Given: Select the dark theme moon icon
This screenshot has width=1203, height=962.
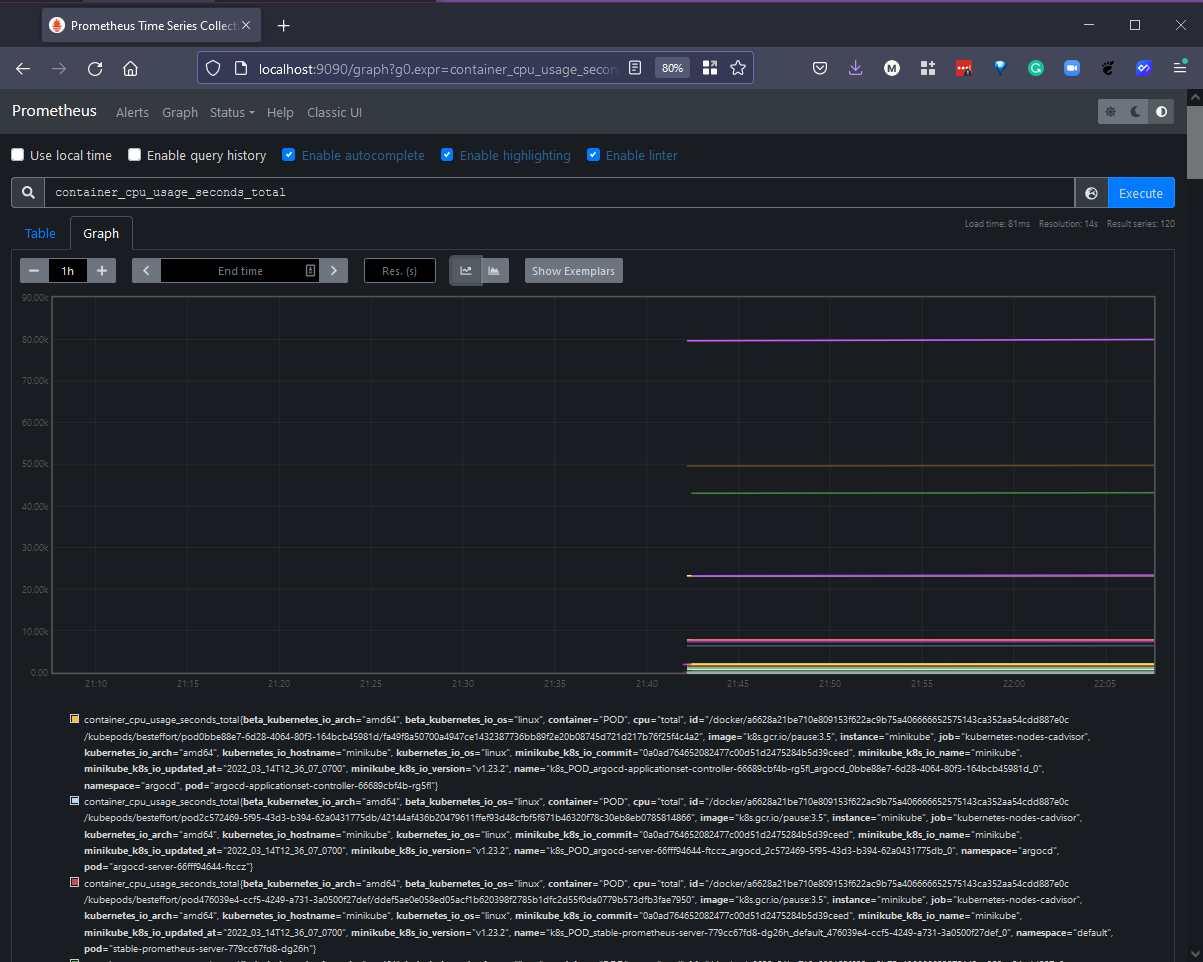Looking at the screenshot, I should [1135, 112].
